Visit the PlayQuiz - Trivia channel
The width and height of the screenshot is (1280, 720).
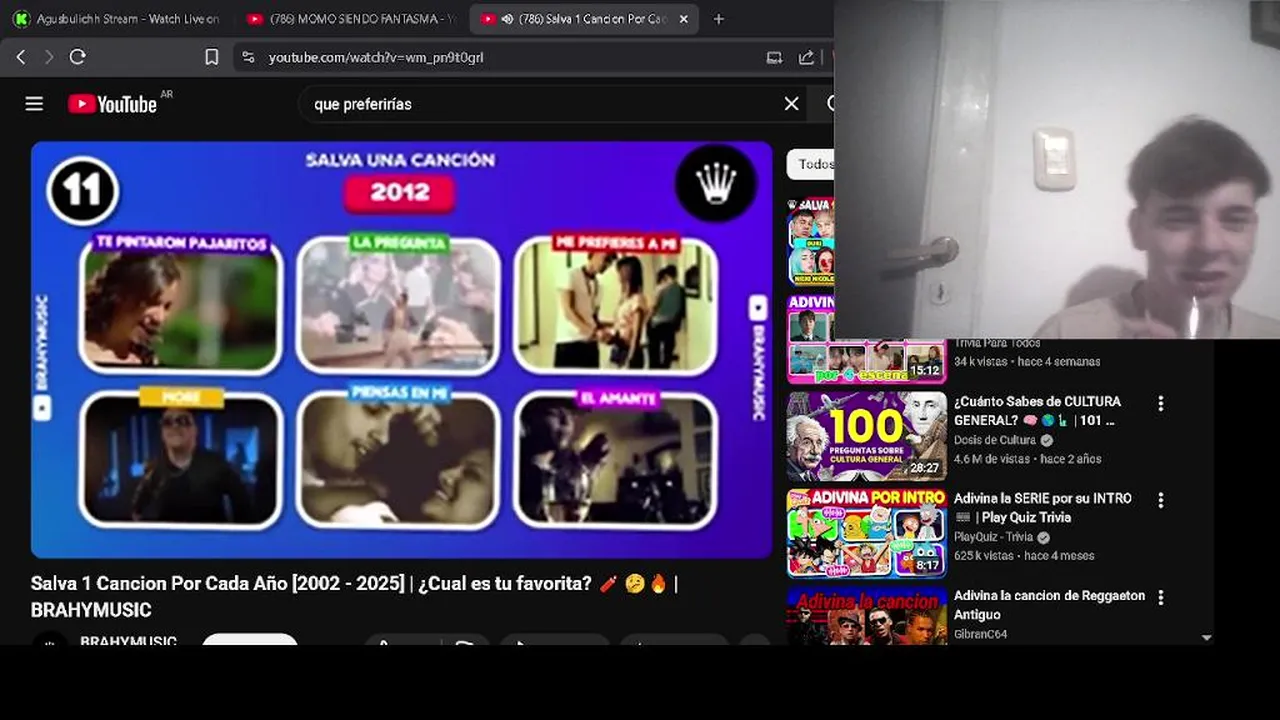[x=993, y=537]
